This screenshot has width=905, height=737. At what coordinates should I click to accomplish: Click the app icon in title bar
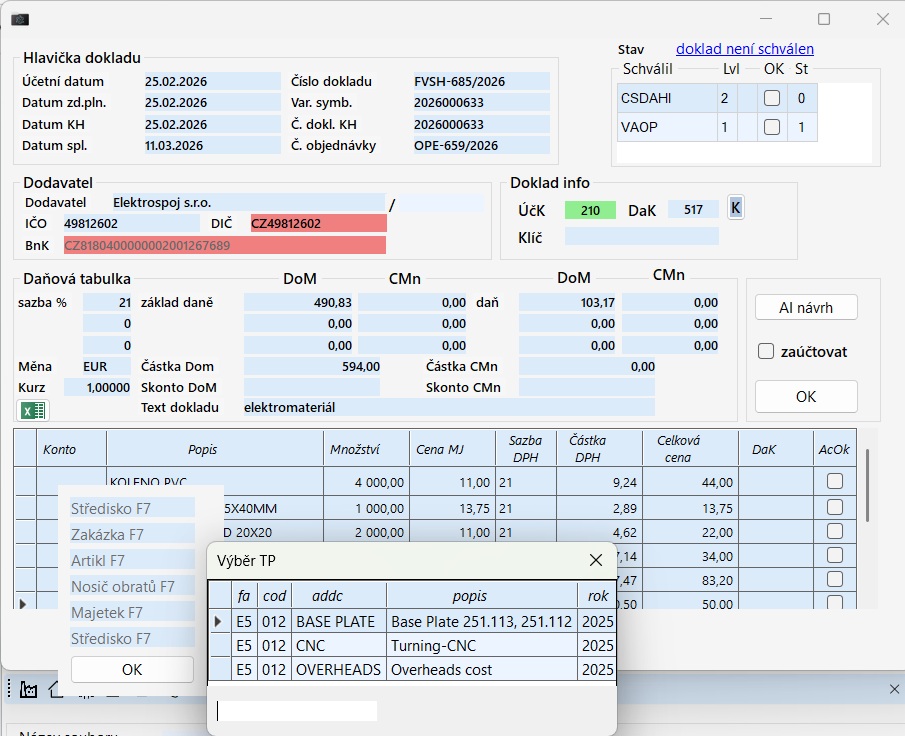[x=19, y=19]
